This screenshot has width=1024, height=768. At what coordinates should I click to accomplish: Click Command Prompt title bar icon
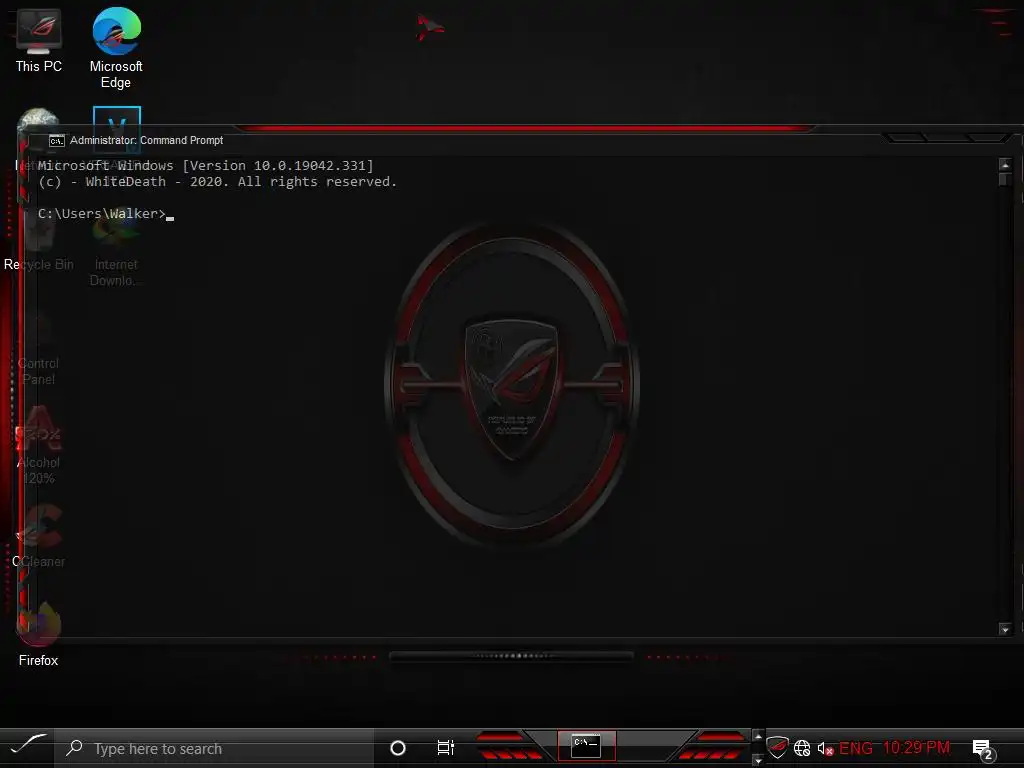pos(57,140)
